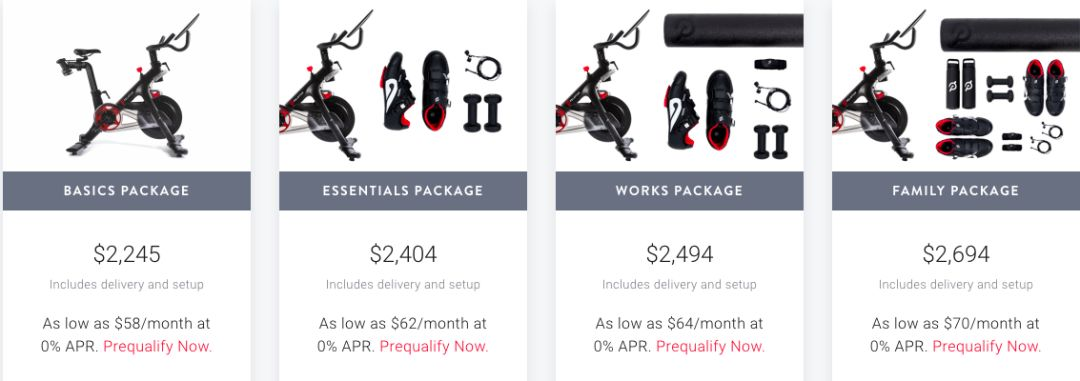Click the earbuds image in Essentials Package
The width and height of the screenshot is (1080, 381).
point(483,65)
